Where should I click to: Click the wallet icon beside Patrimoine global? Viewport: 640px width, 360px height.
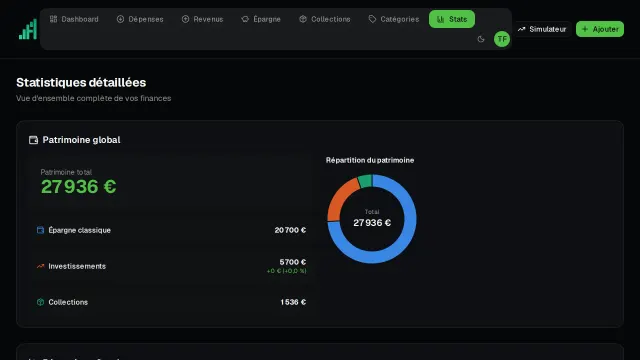[33, 140]
